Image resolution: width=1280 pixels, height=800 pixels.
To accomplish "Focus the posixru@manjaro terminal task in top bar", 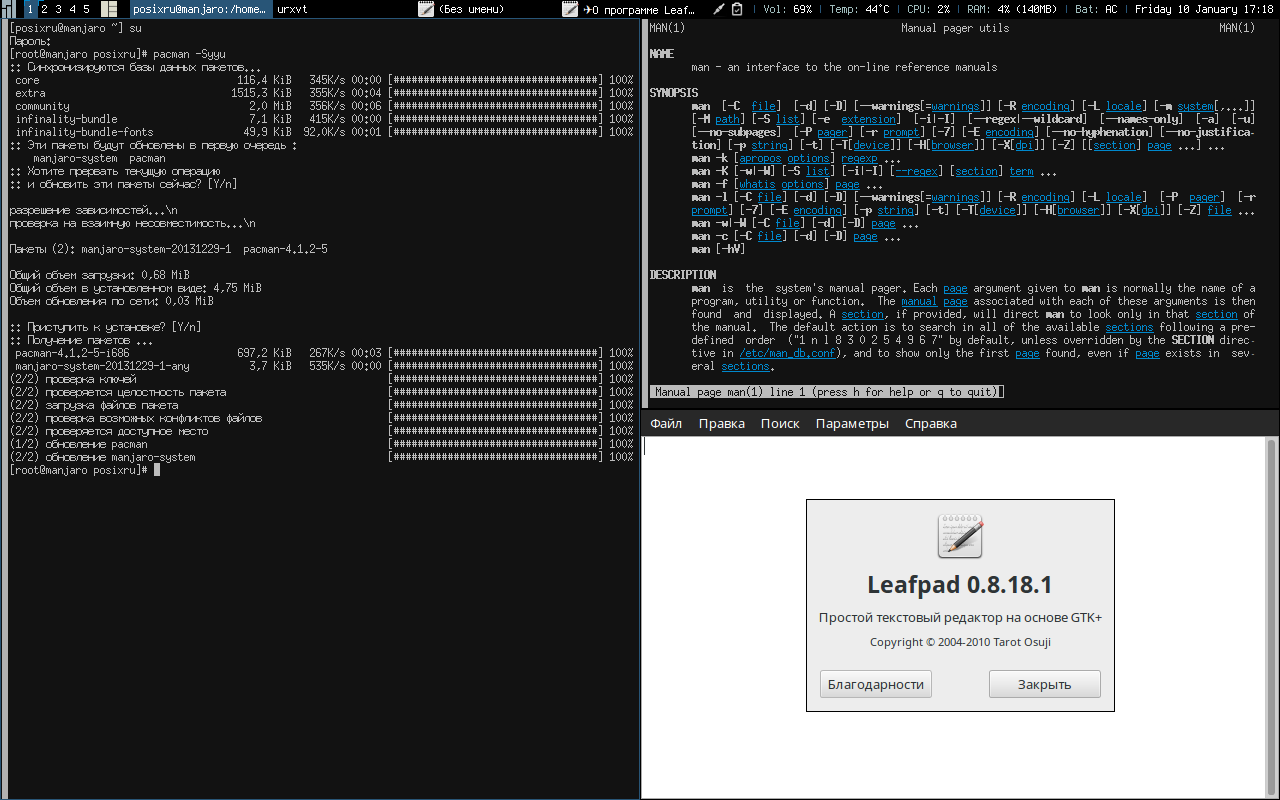I will pyautogui.click(x=200, y=9).
